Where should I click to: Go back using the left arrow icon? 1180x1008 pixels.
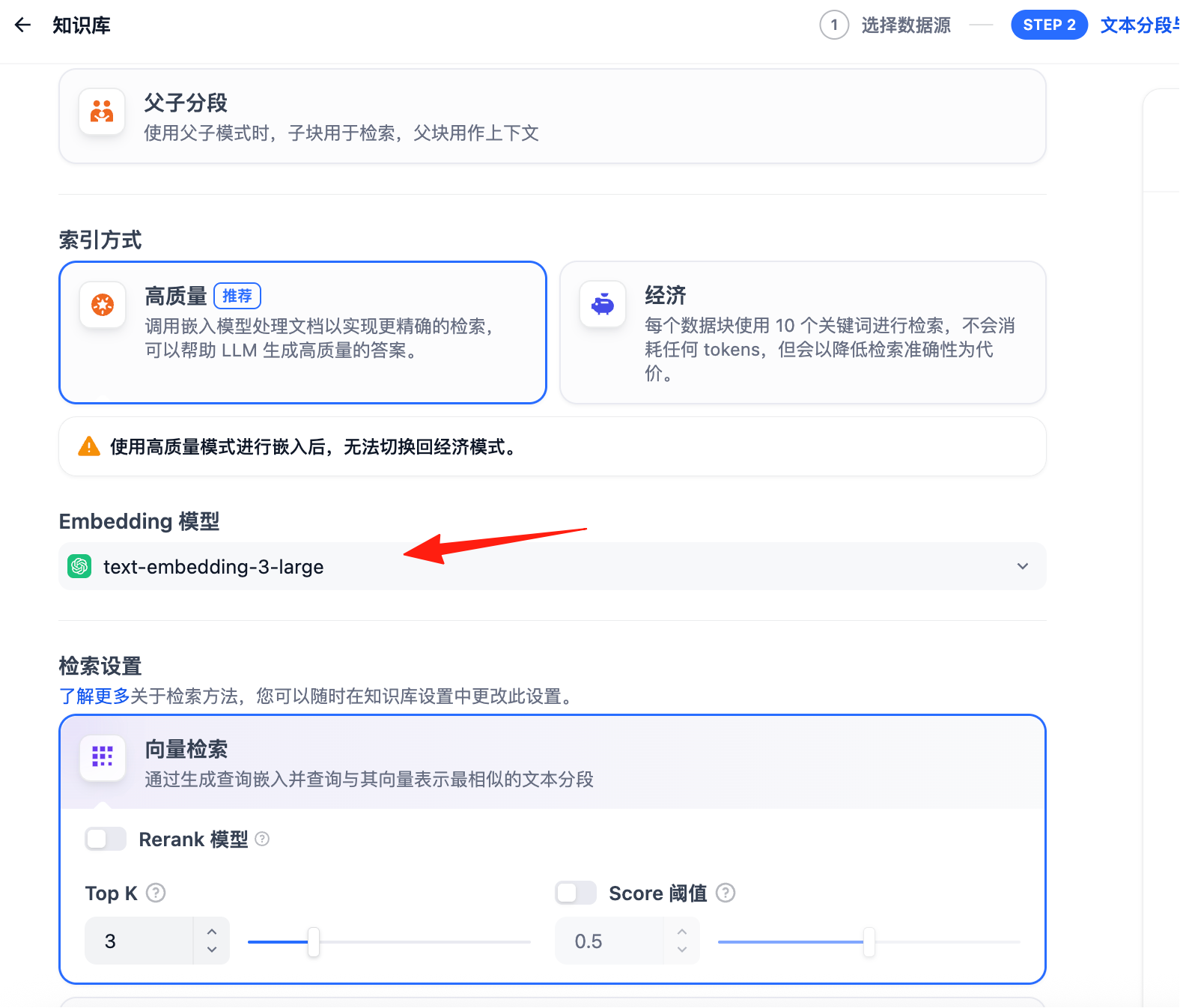click(23, 25)
